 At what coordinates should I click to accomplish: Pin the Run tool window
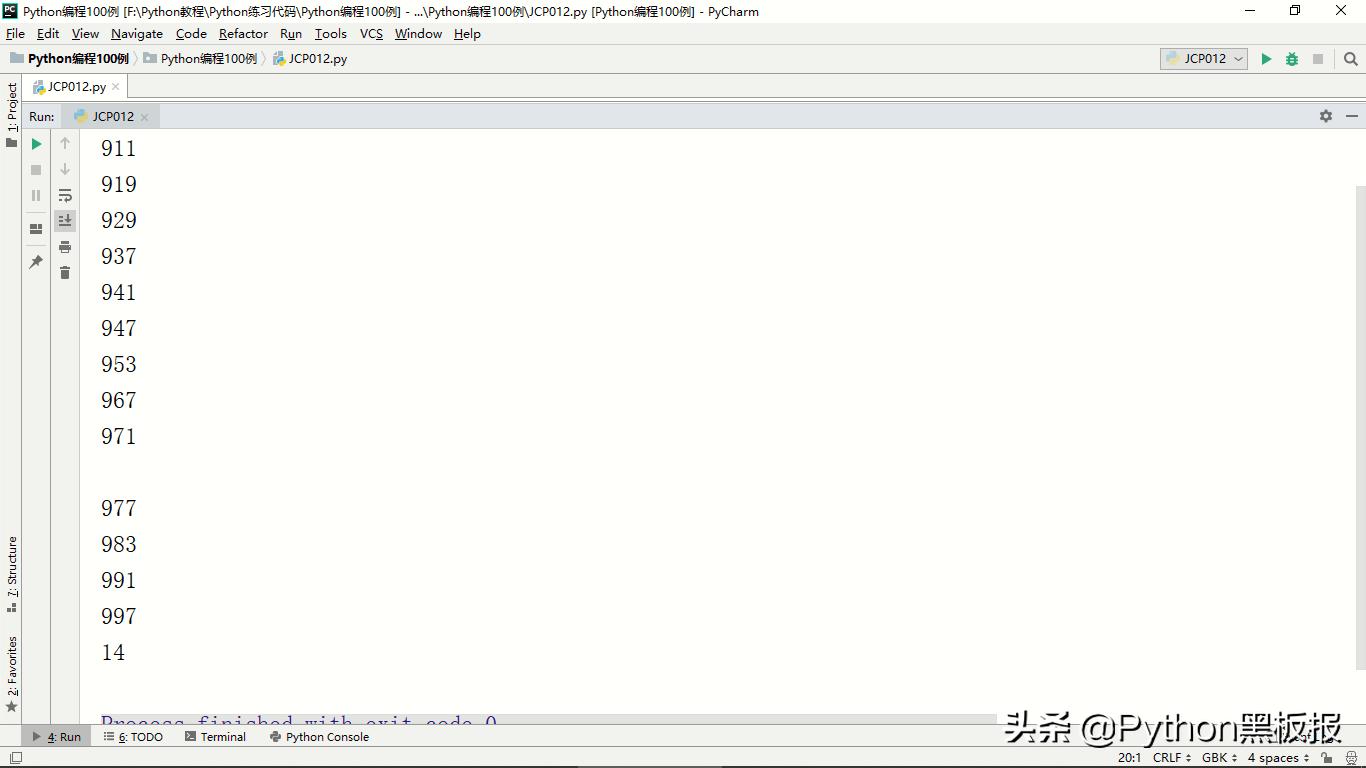(x=36, y=261)
